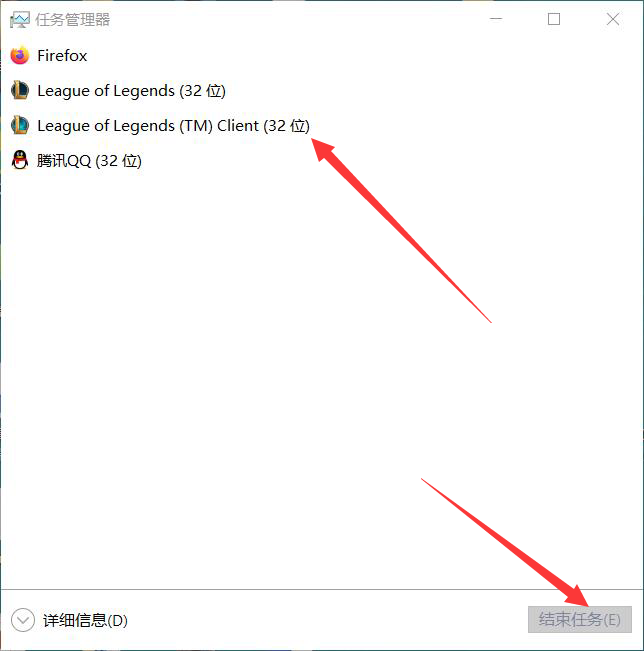Click the 结束任务(E) button
The width and height of the screenshot is (644, 651).
580,619
